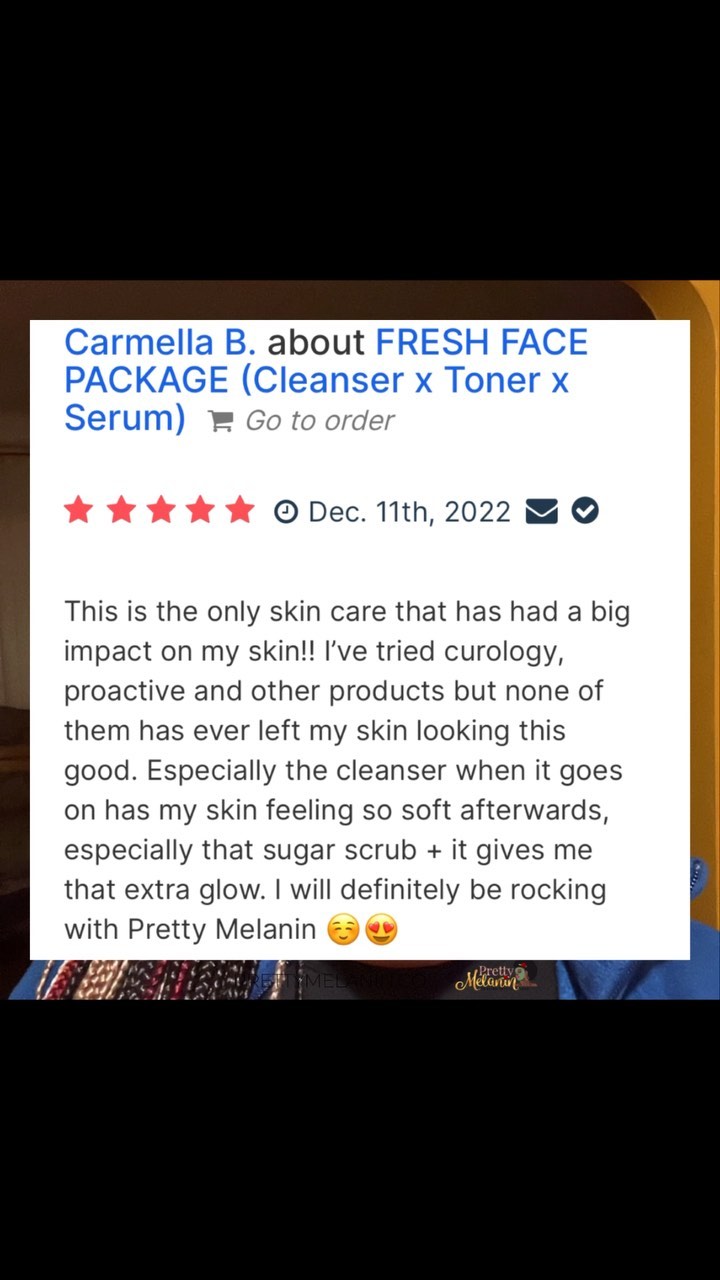720x1280 pixels.
Task: Click the verified checkmark badge icon
Action: [585, 512]
